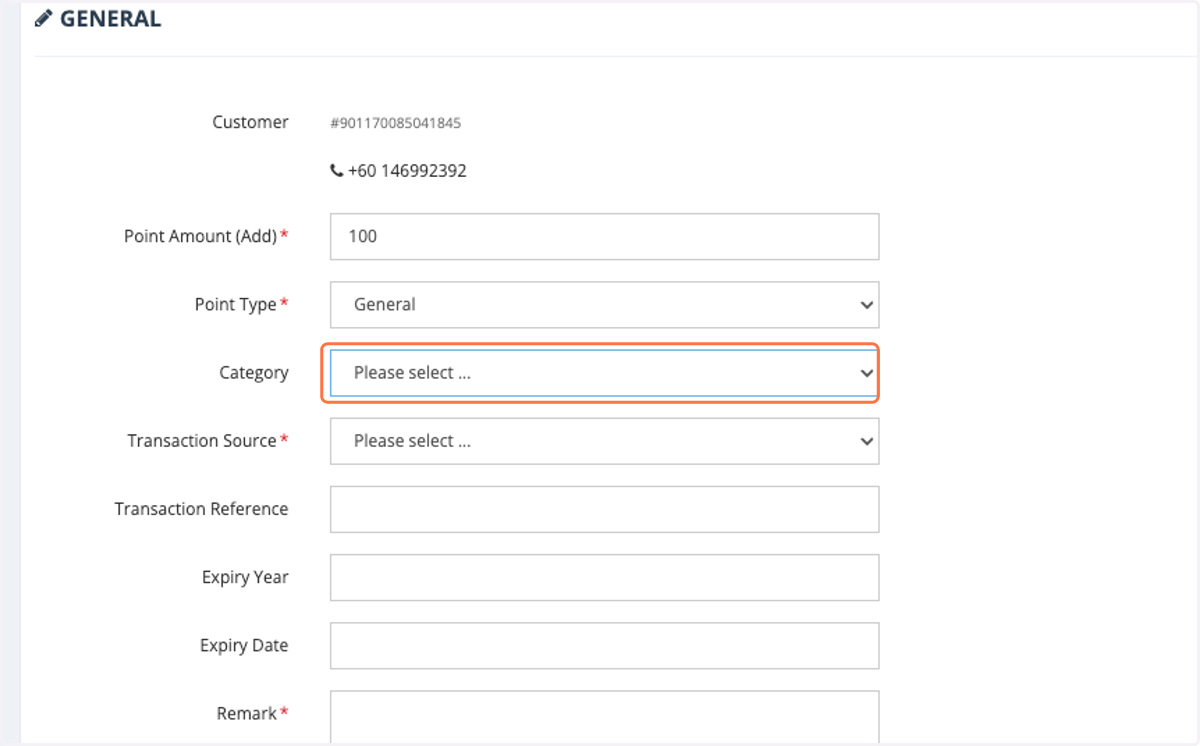Click the Transaction Source label
This screenshot has height=746, width=1200.
coord(201,441)
